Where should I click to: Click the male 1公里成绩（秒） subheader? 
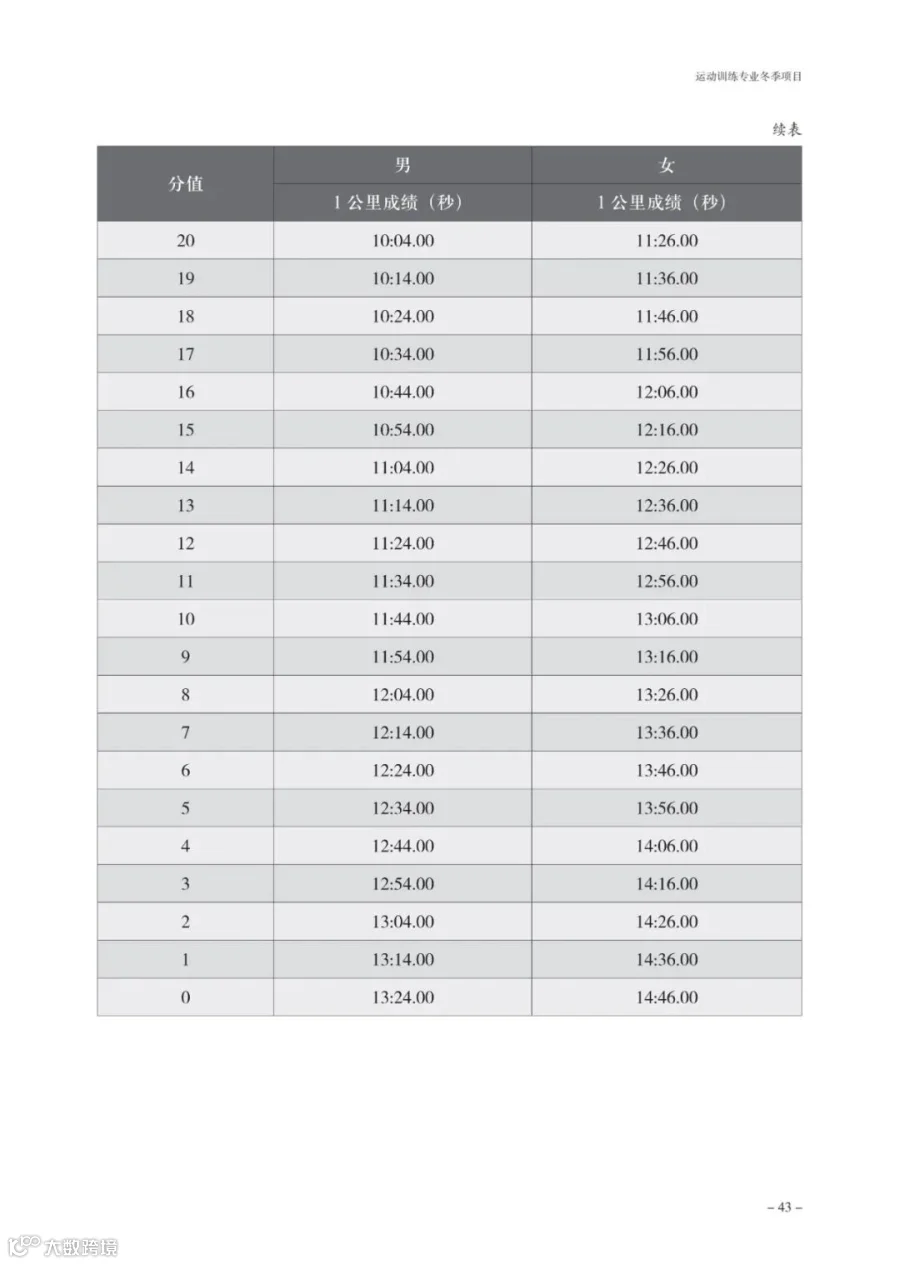coord(402,203)
